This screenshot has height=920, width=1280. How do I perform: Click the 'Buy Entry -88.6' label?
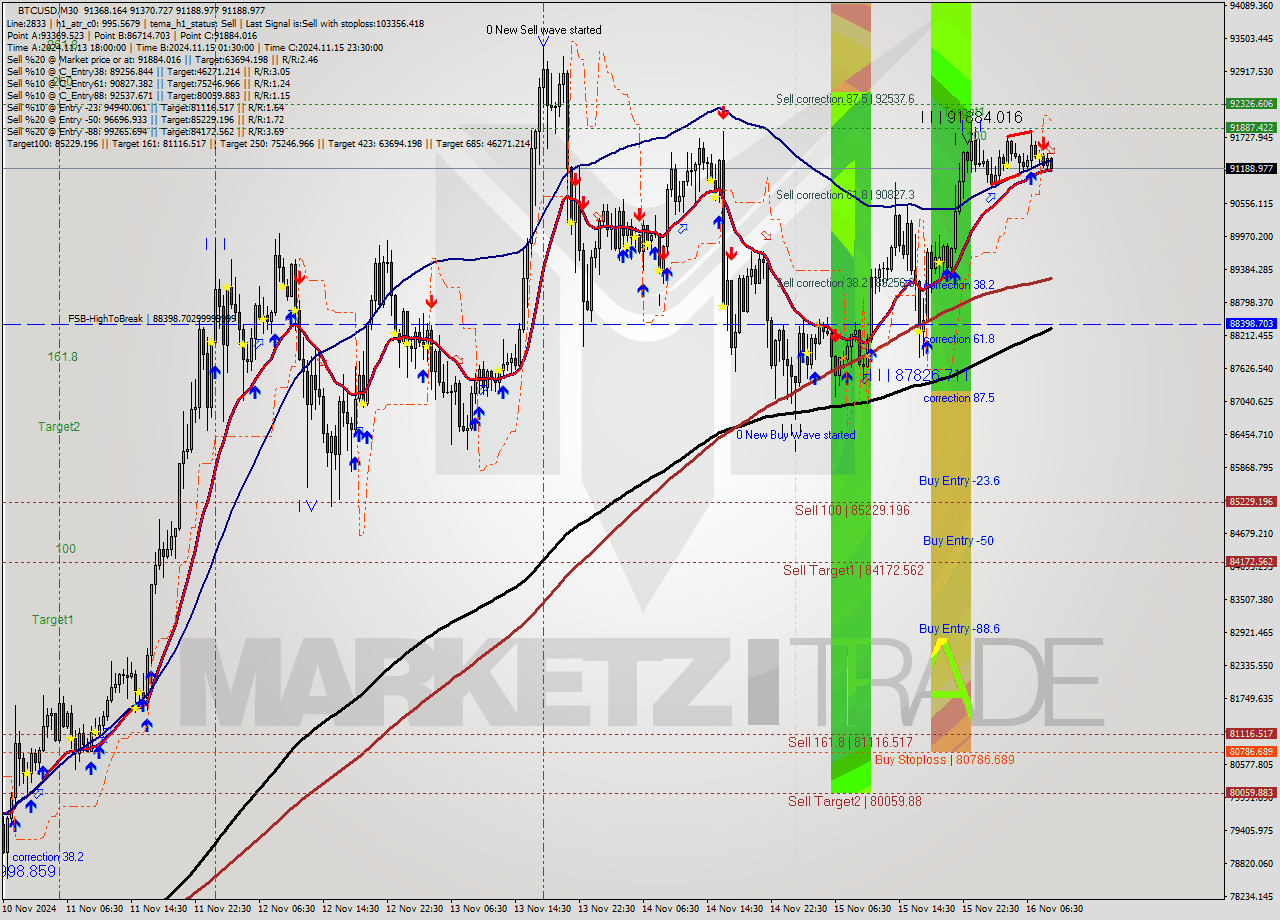tap(959, 629)
